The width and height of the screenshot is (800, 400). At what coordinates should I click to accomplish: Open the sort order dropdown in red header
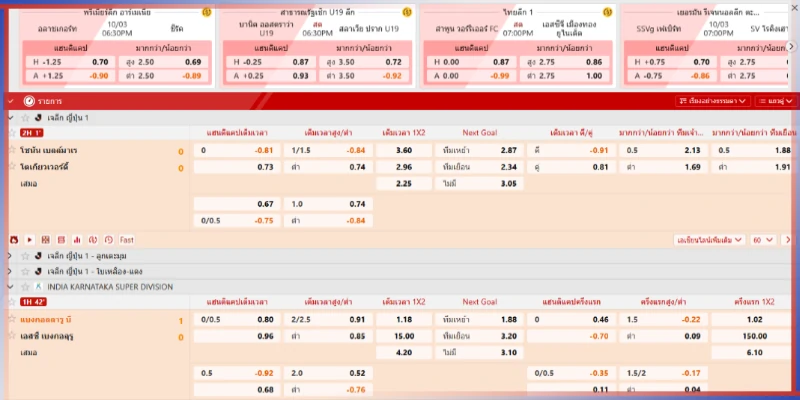(711, 101)
